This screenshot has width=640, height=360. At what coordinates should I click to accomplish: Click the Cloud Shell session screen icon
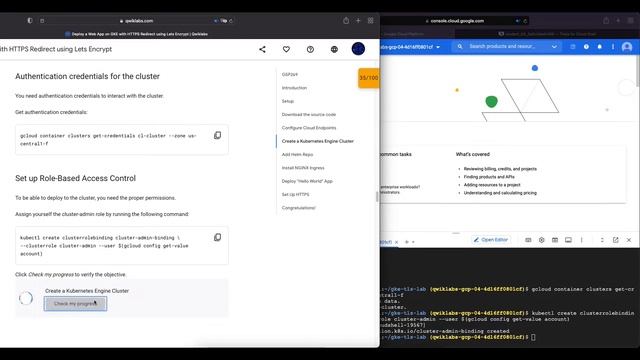tap(568, 240)
